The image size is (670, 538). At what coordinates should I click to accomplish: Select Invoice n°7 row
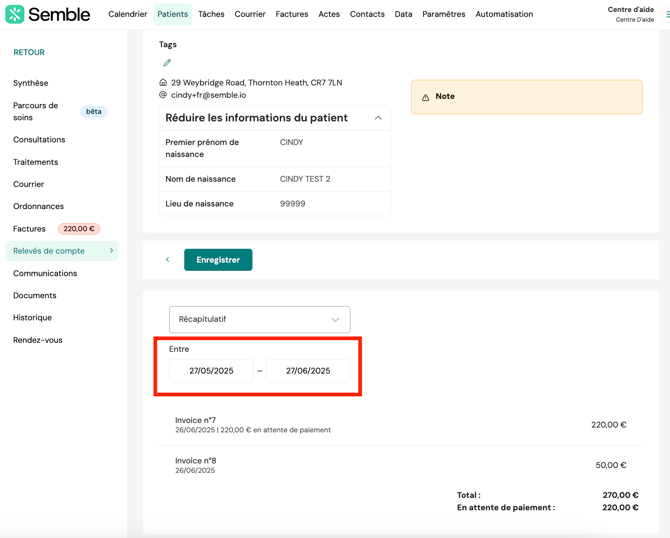coord(400,425)
